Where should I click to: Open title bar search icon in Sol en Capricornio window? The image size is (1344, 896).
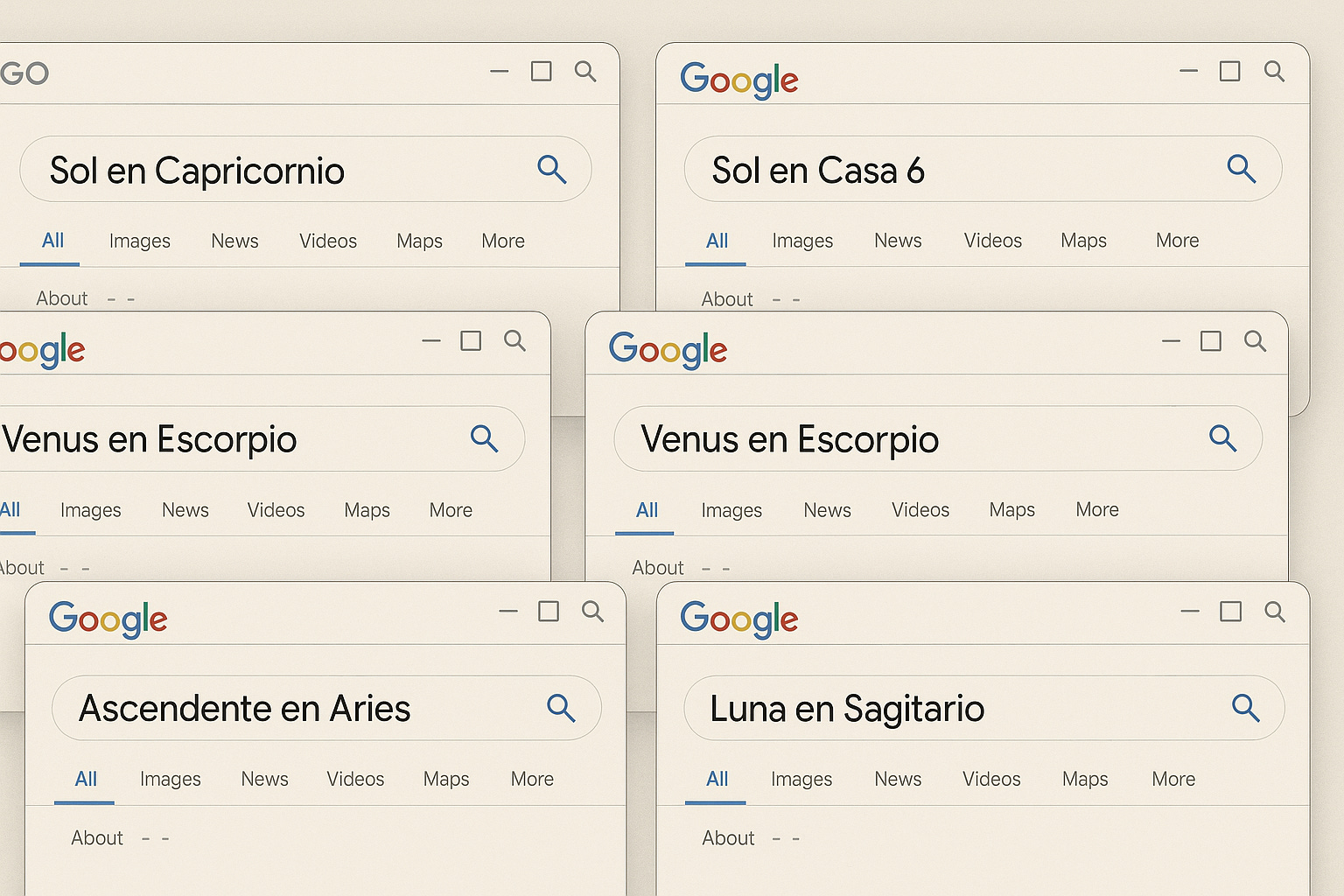(585, 71)
